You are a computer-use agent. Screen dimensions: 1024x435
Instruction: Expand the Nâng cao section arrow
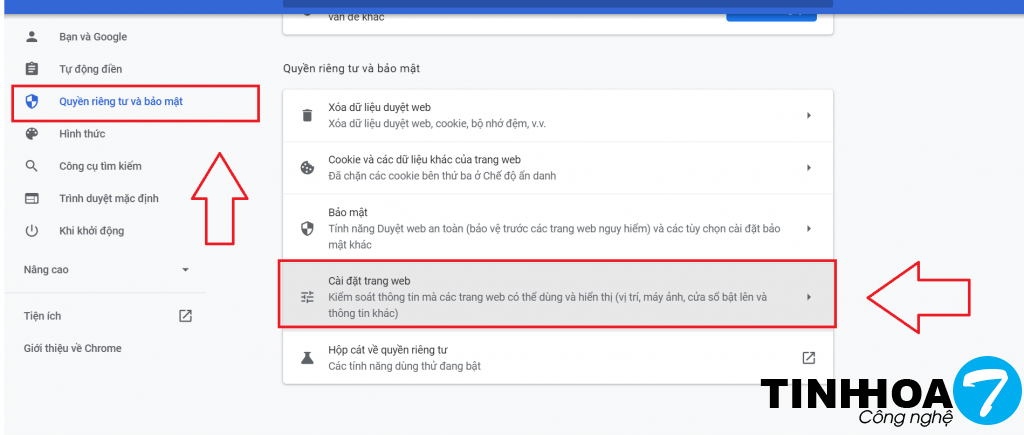tap(185, 270)
